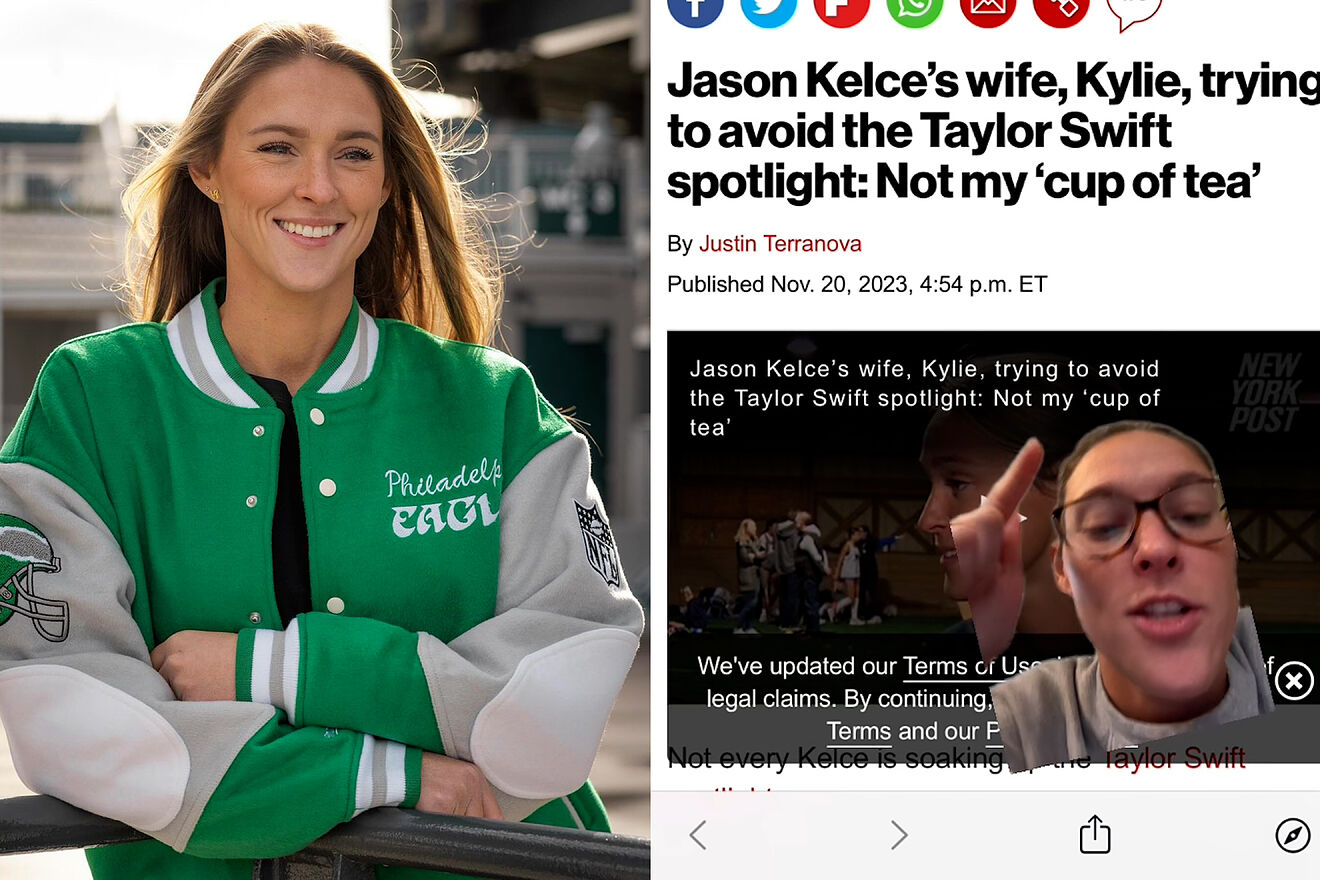This screenshot has height=880, width=1320.
Task: Go back with the browser left arrow
Action: click(698, 835)
